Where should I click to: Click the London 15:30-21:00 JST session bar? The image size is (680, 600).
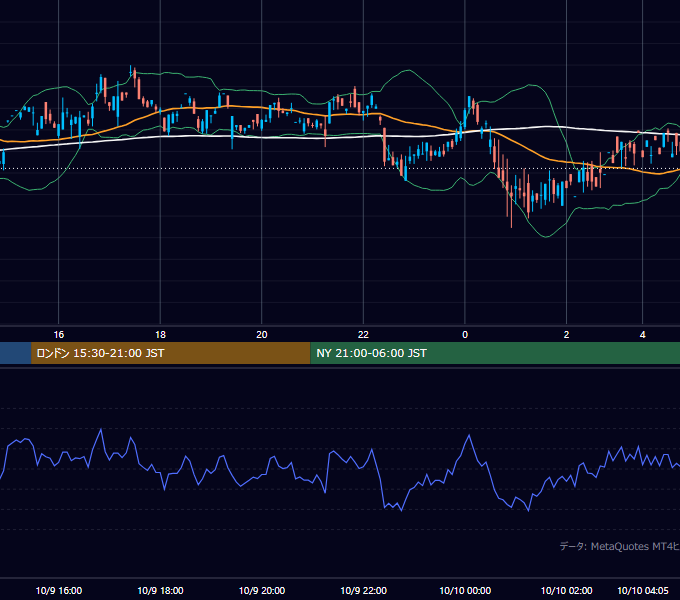pos(171,353)
